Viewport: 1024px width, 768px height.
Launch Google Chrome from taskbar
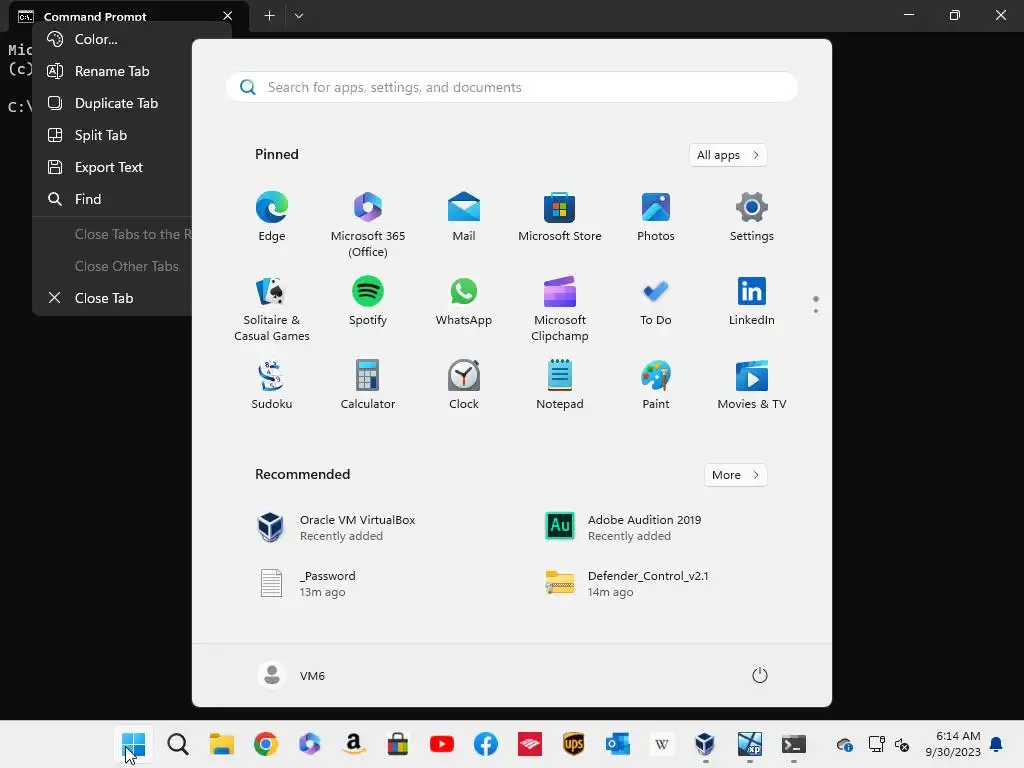point(266,744)
